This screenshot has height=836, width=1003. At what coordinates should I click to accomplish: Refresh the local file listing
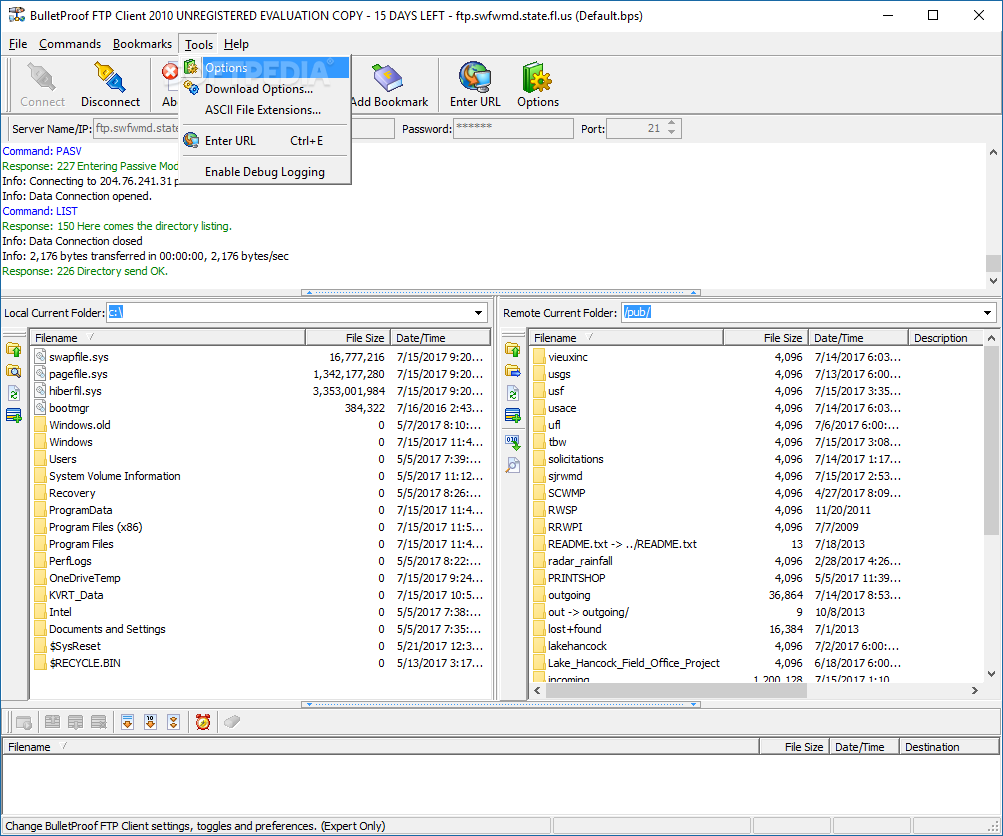coord(13,393)
